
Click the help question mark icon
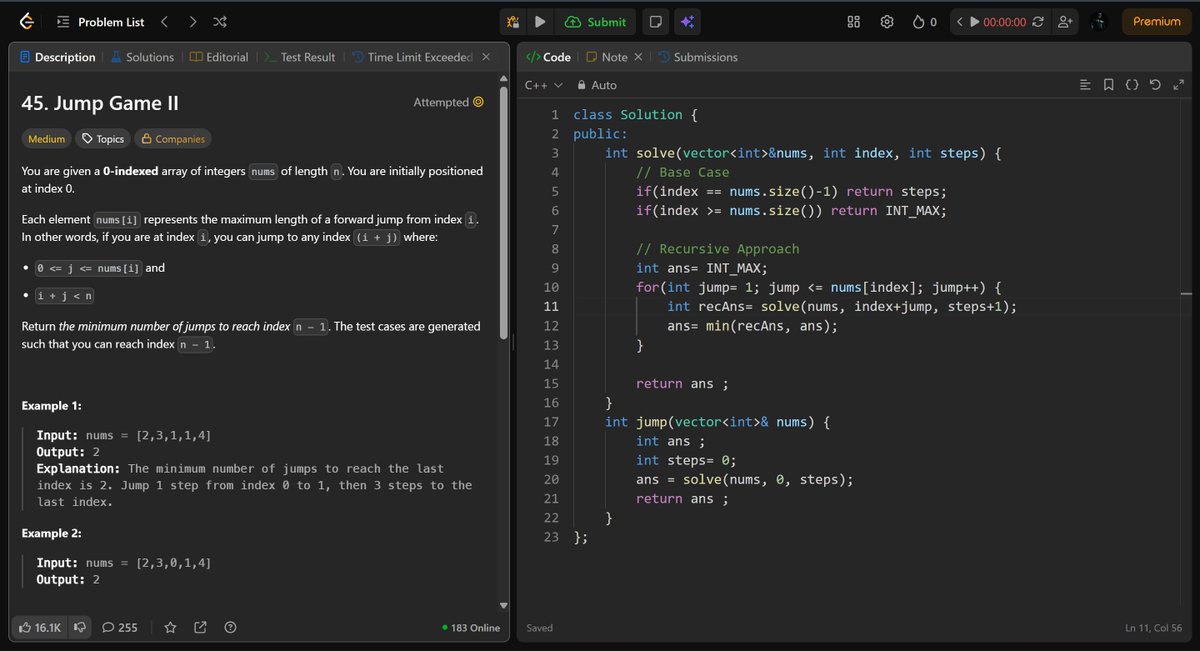tap(230, 628)
